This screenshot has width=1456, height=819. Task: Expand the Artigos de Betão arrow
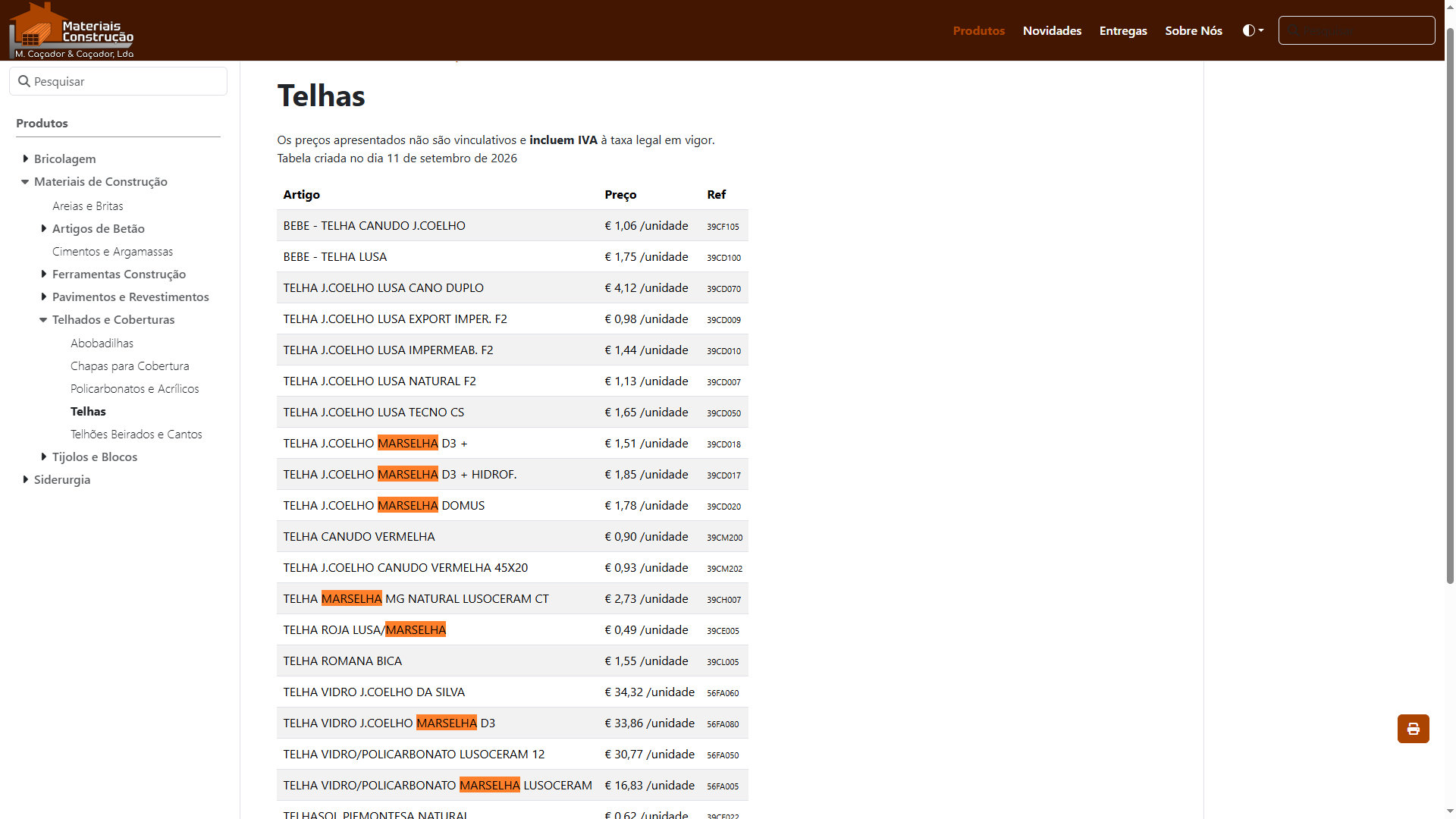(43, 228)
